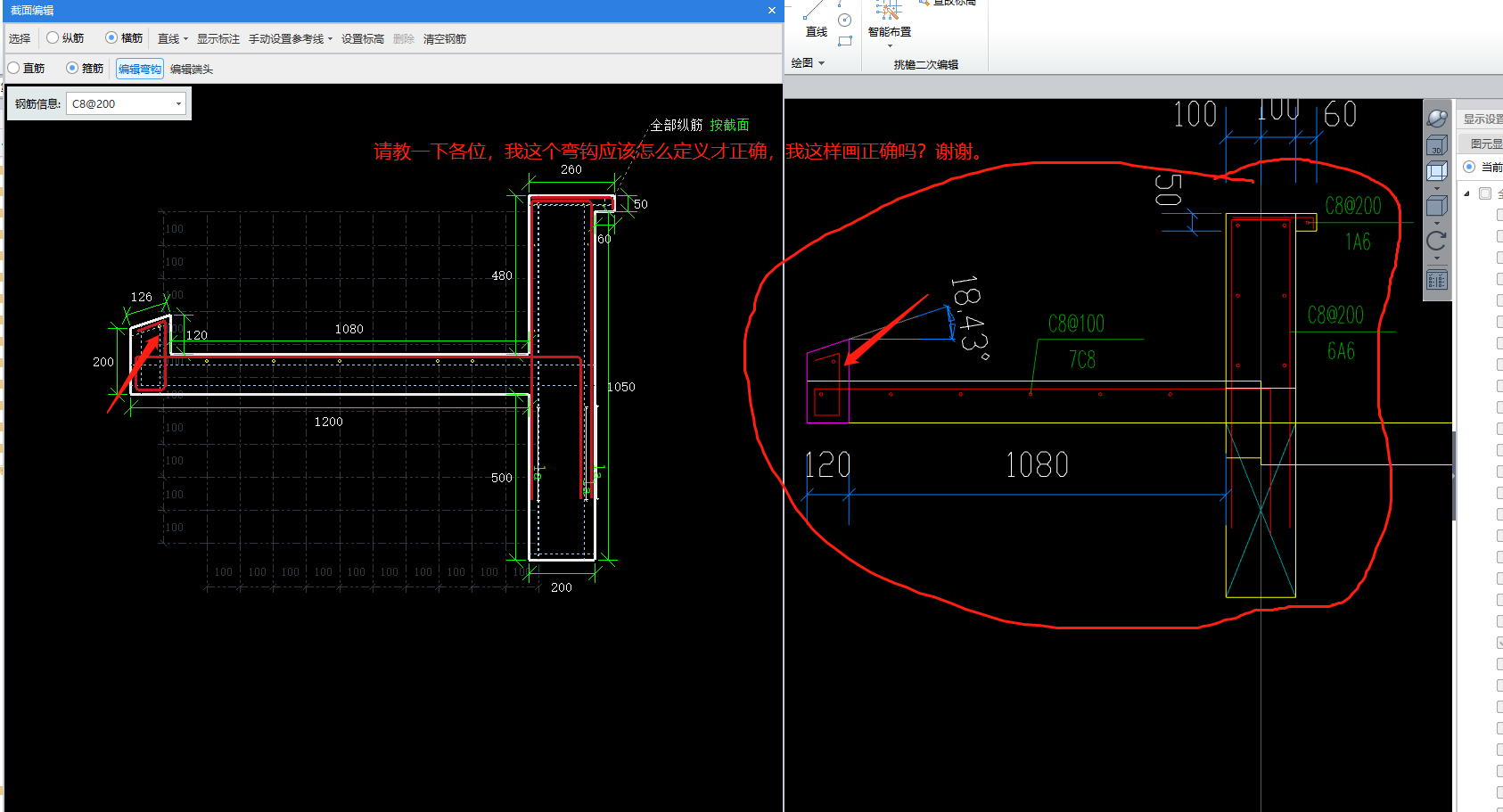Click 设置标高 toolbar button
The width and height of the screenshot is (1503, 812).
[x=363, y=39]
